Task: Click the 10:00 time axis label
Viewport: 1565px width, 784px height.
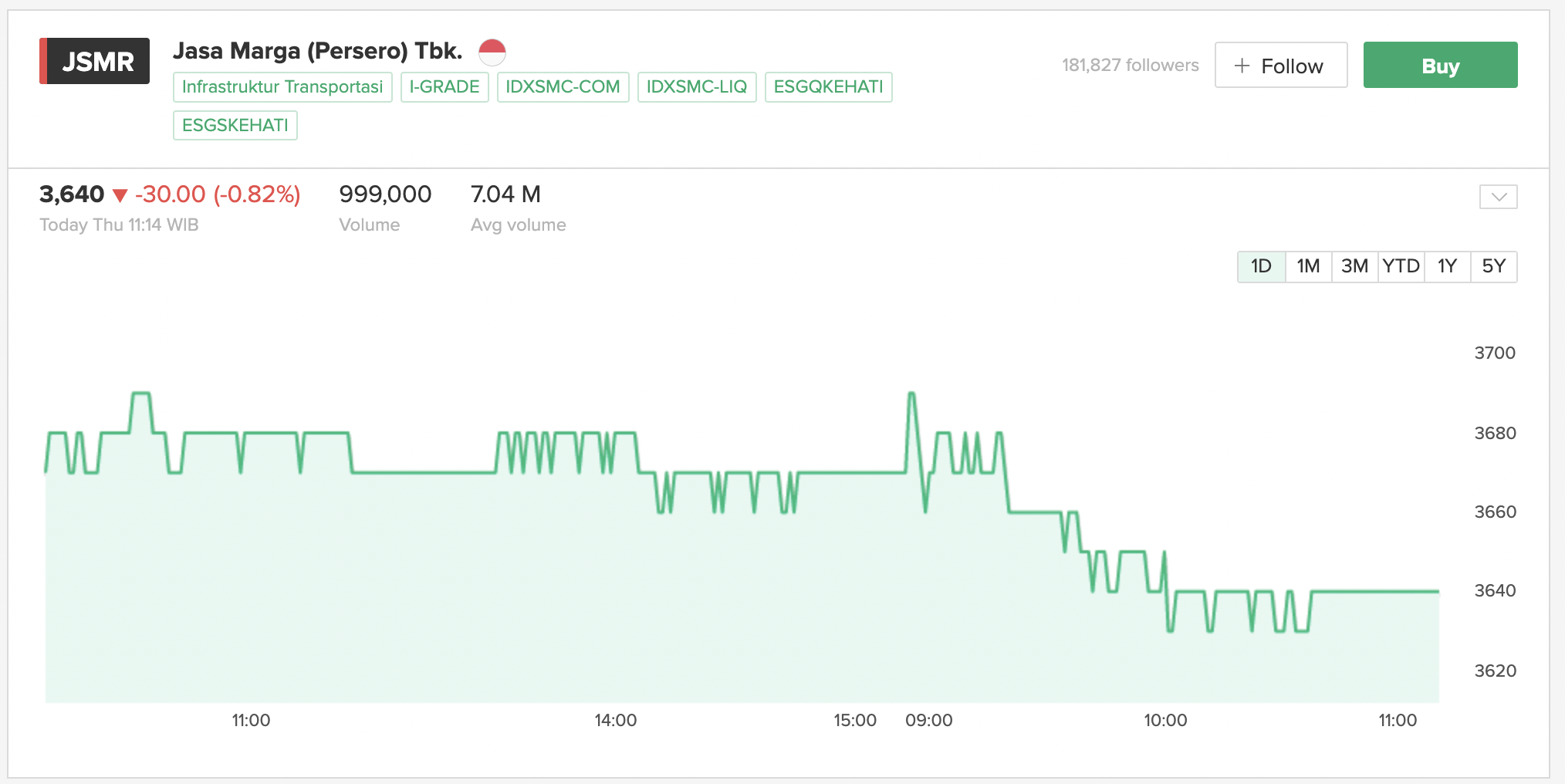Action: (1165, 721)
